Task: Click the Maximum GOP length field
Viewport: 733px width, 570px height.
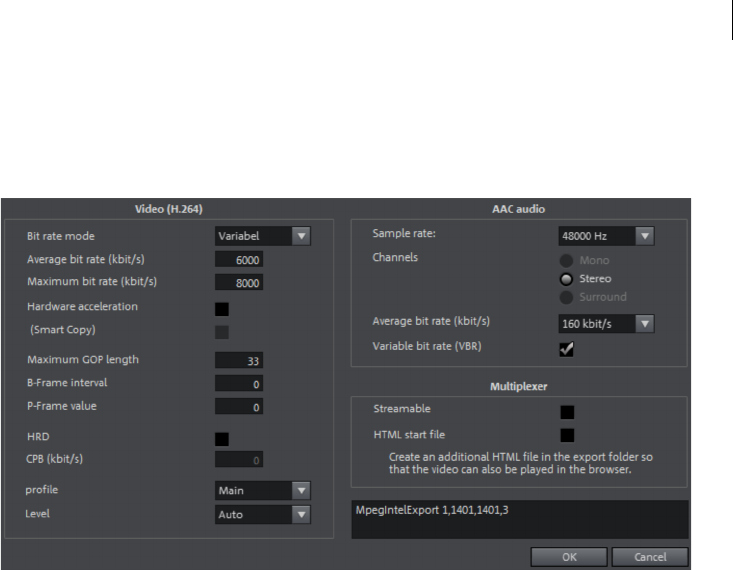Action: coord(239,361)
